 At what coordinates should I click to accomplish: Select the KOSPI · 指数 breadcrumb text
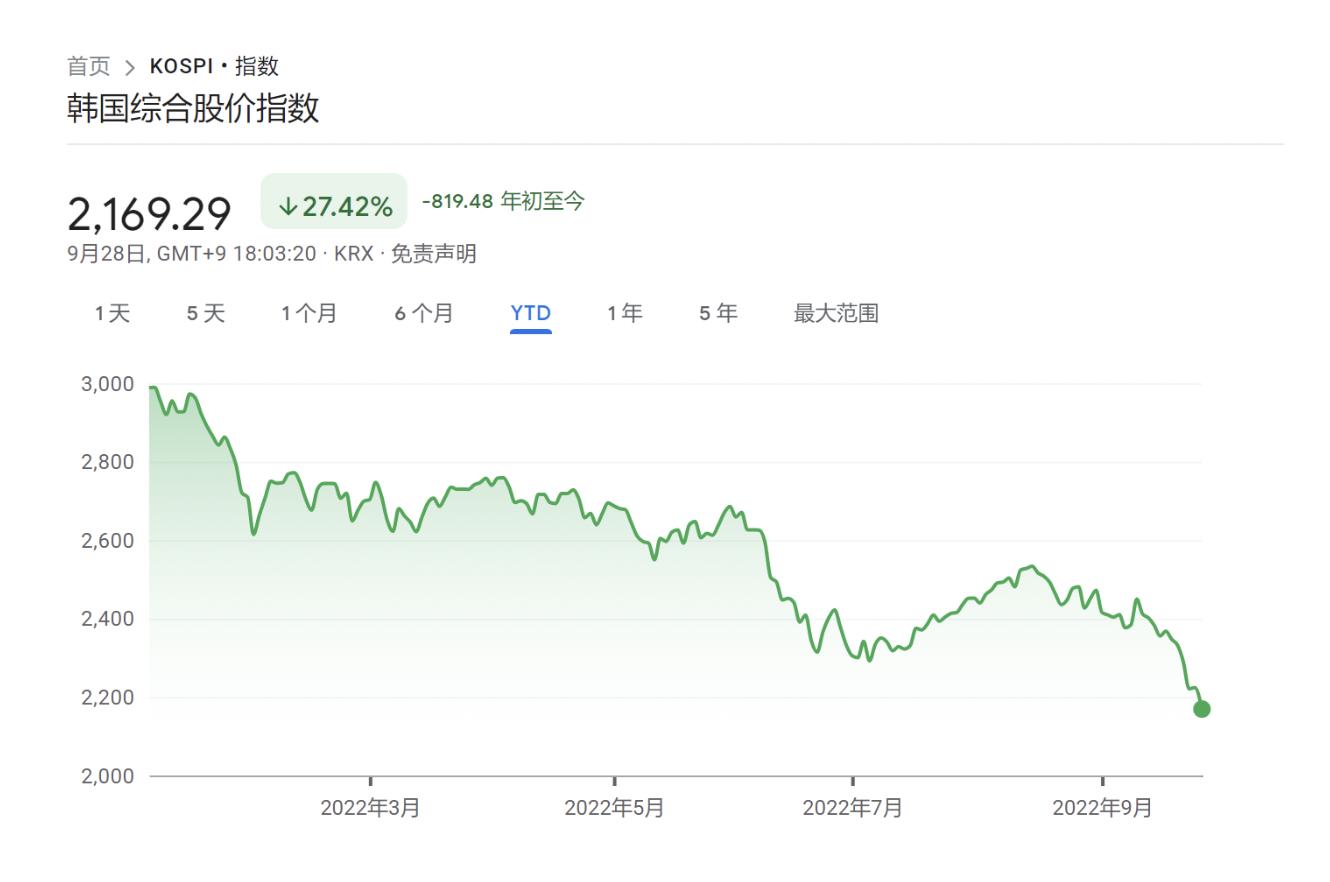click(214, 67)
